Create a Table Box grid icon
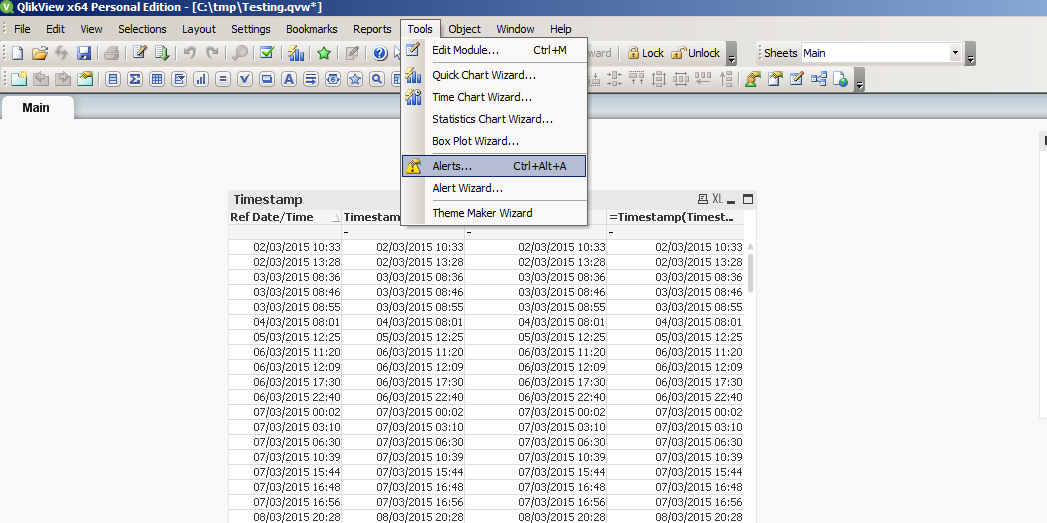The height and width of the screenshot is (523, 1047). click(x=157, y=79)
